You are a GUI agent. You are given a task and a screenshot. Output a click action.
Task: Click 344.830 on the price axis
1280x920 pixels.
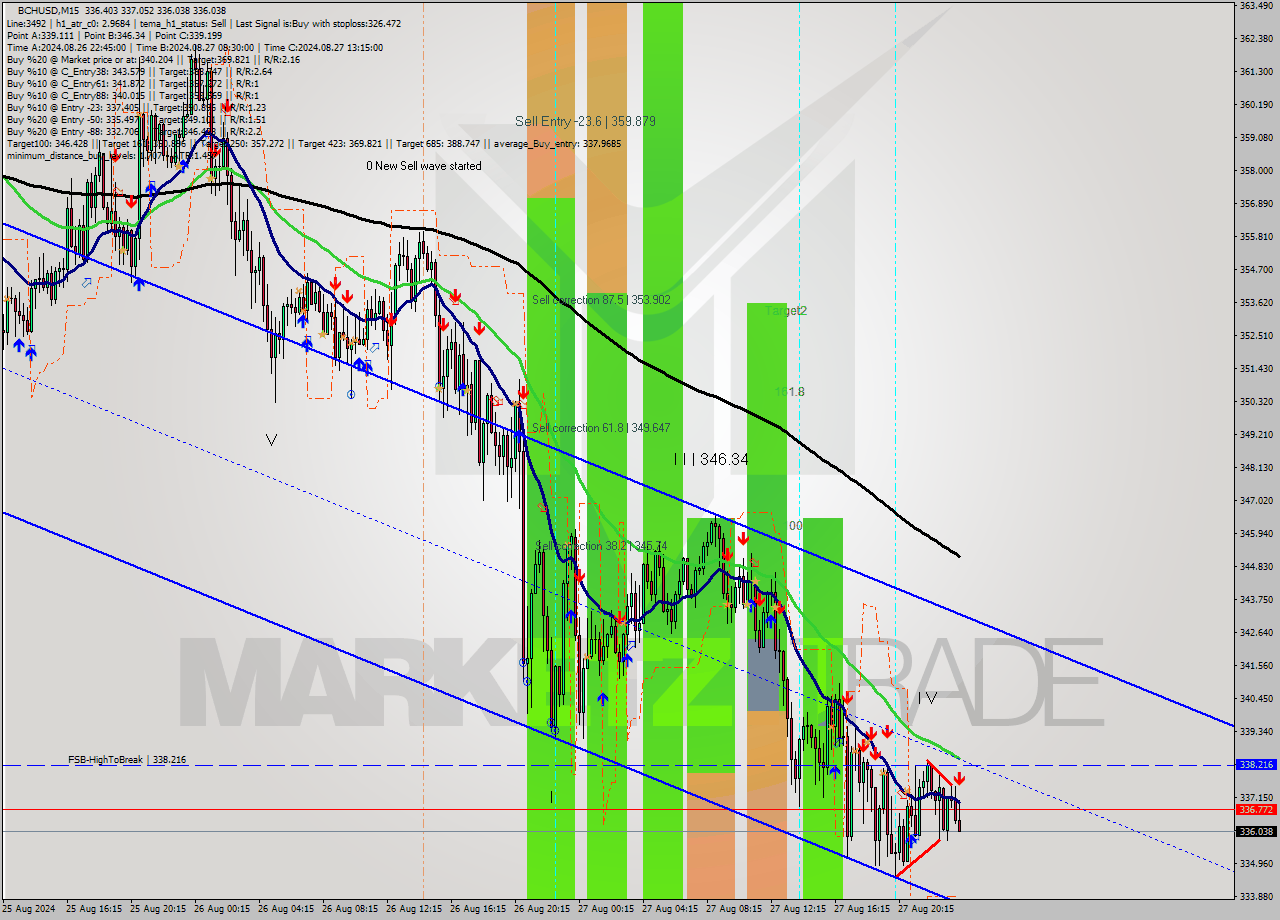1256,567
